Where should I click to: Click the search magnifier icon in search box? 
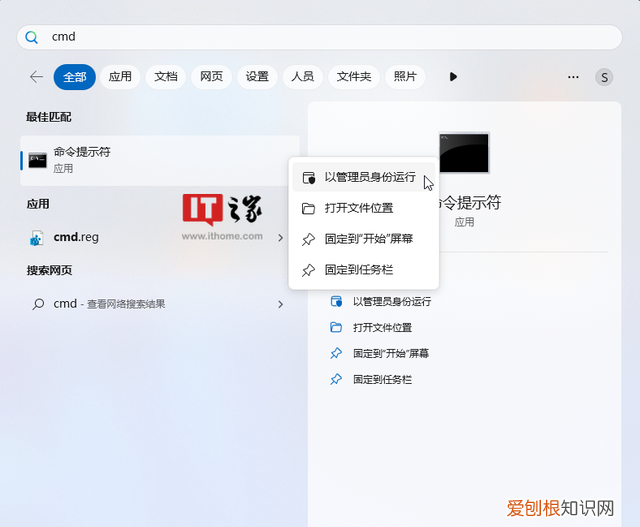click(x=31, y=38)
